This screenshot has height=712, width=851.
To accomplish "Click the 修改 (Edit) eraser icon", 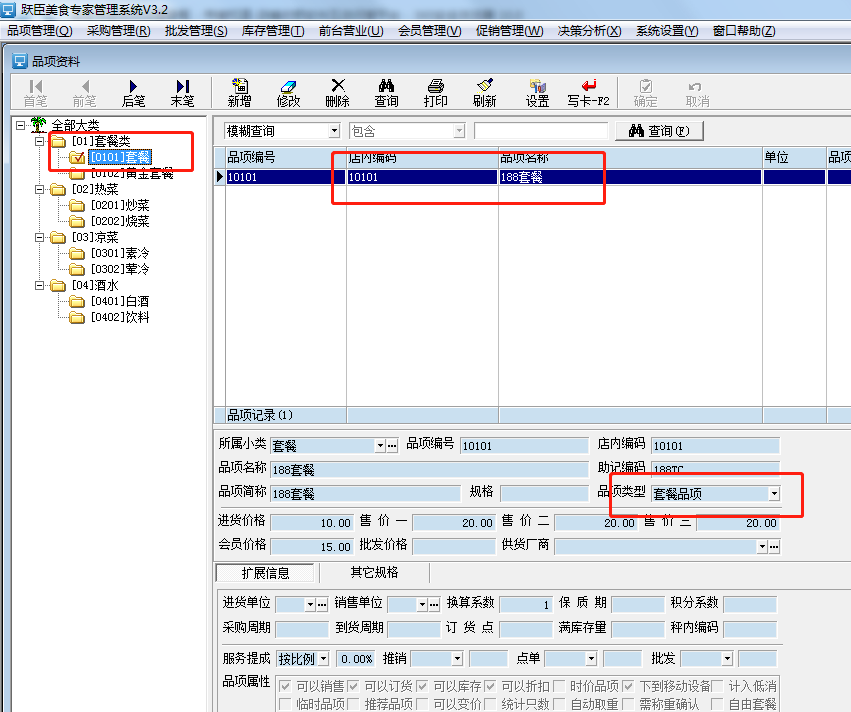I will [288, 93].
